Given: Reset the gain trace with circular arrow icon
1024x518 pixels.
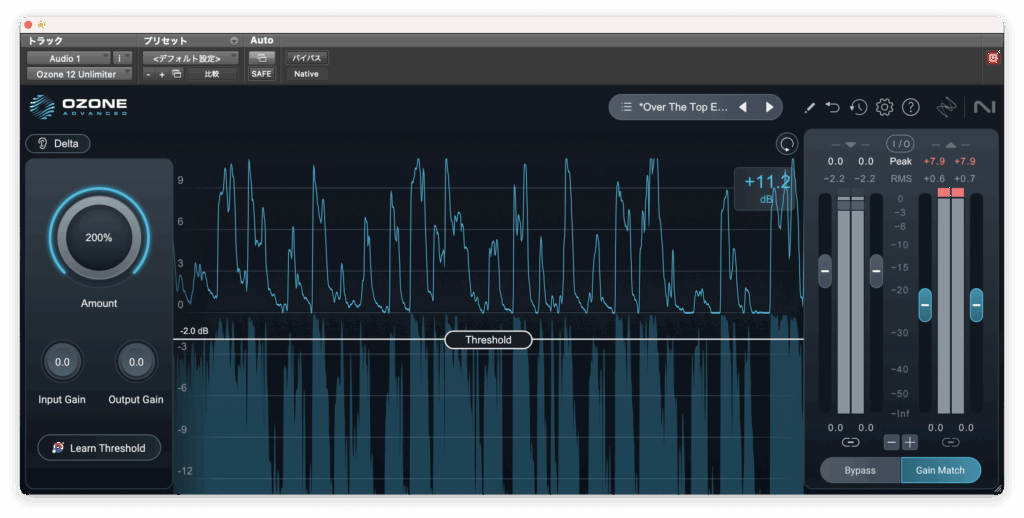Looking at the screenshot, I should click(787, 144).
